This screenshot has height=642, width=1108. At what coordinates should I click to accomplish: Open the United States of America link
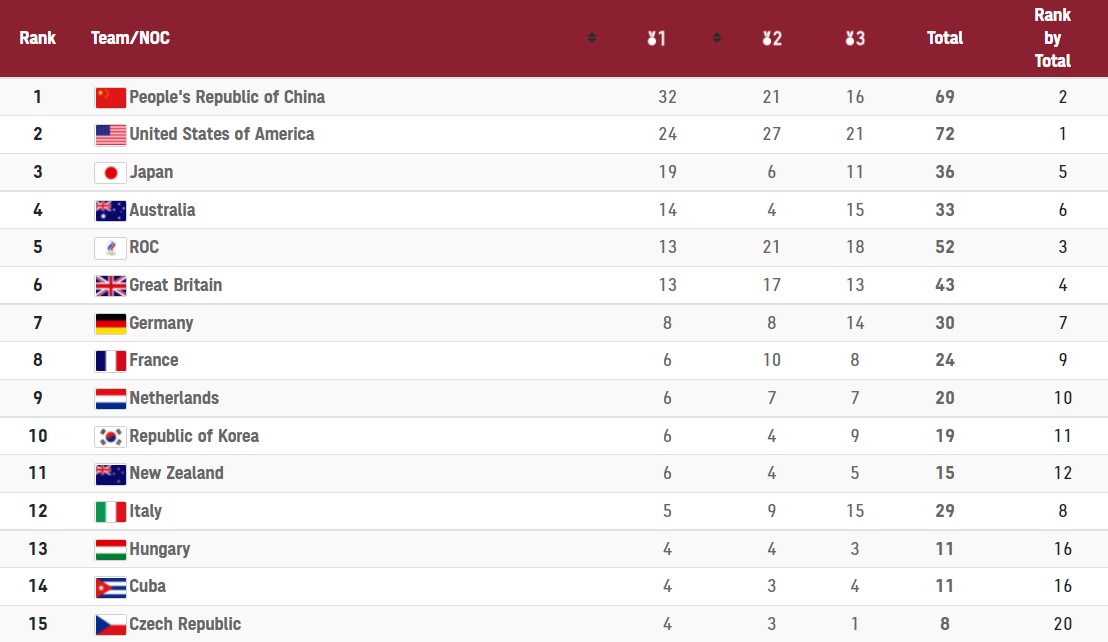(x=221, y=134)
